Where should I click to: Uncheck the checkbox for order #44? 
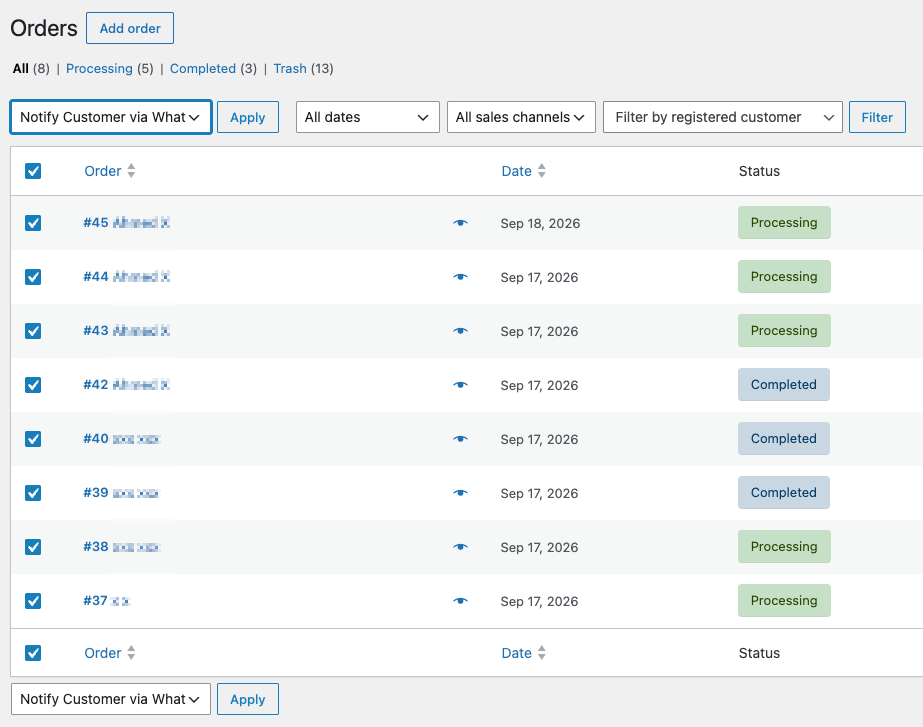pyautogui.click(x=33, y=277)
